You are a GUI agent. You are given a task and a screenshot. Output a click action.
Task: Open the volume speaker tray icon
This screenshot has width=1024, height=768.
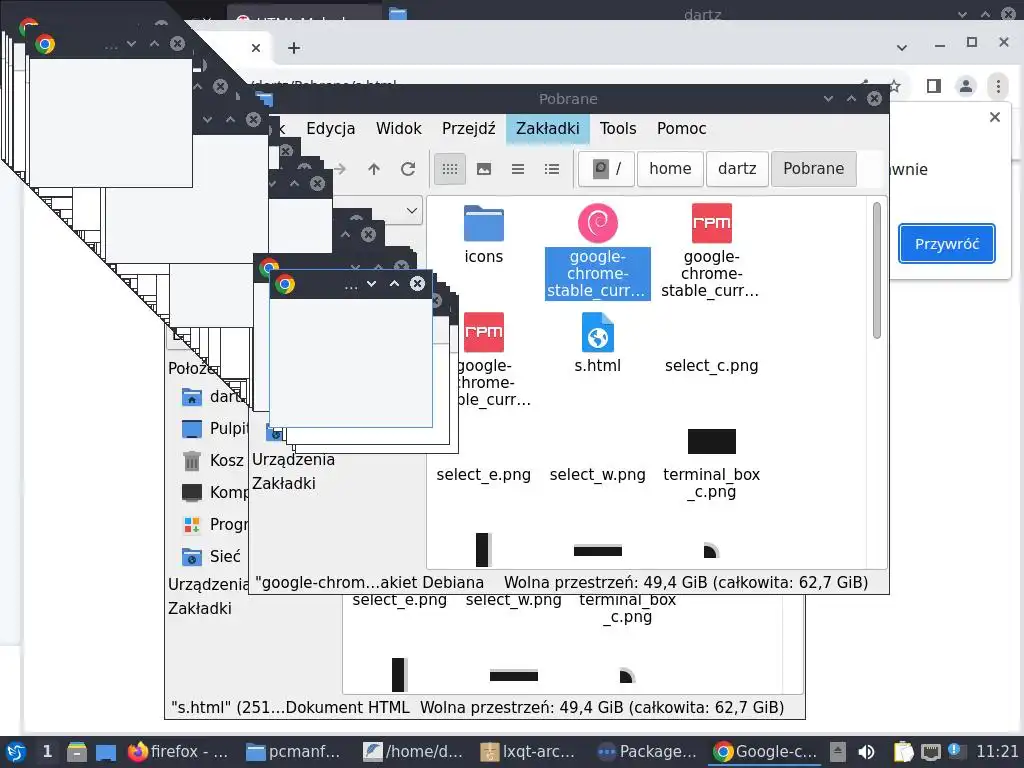[866, 752]
